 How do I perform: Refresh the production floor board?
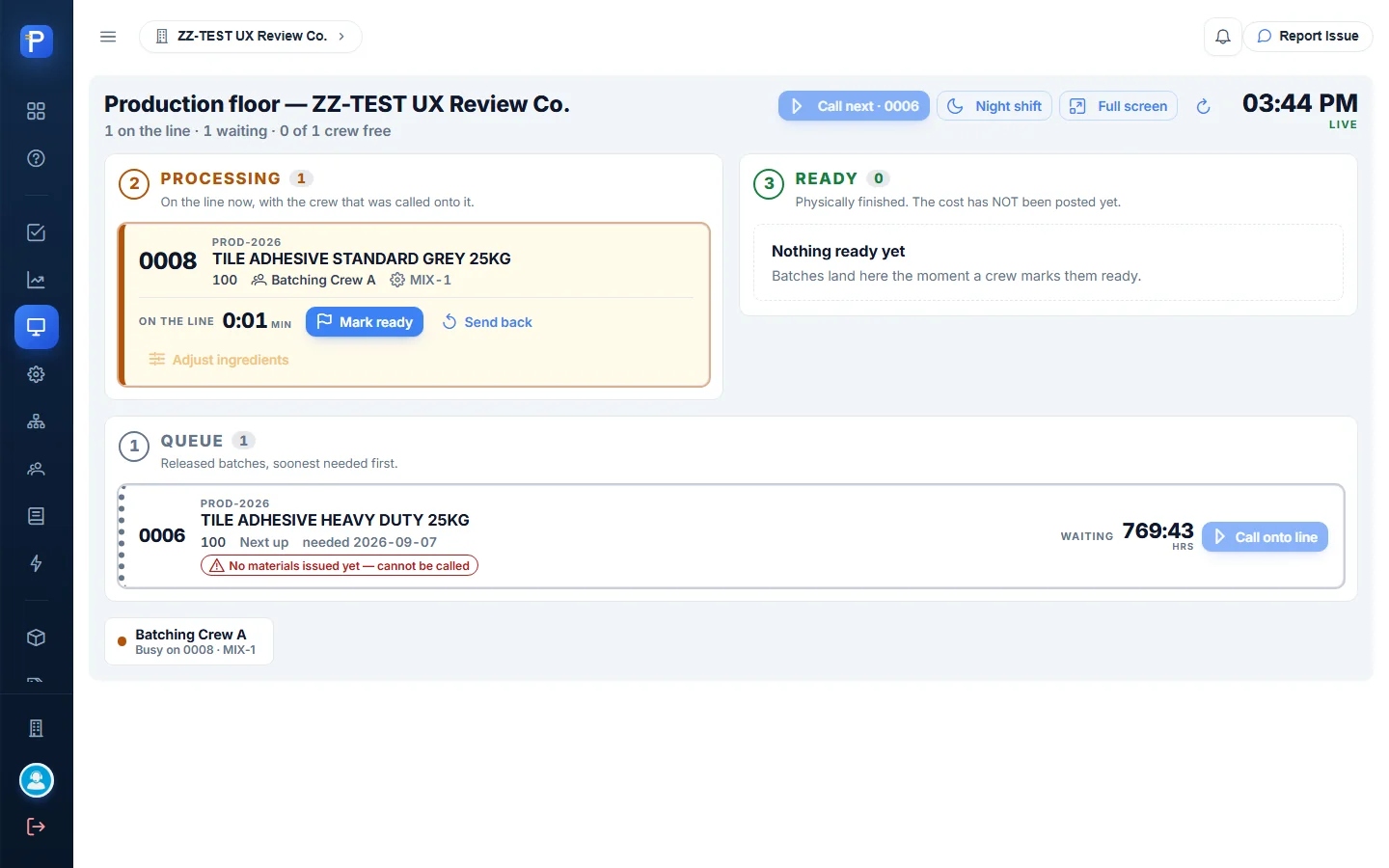click(x=1204, y=106)
